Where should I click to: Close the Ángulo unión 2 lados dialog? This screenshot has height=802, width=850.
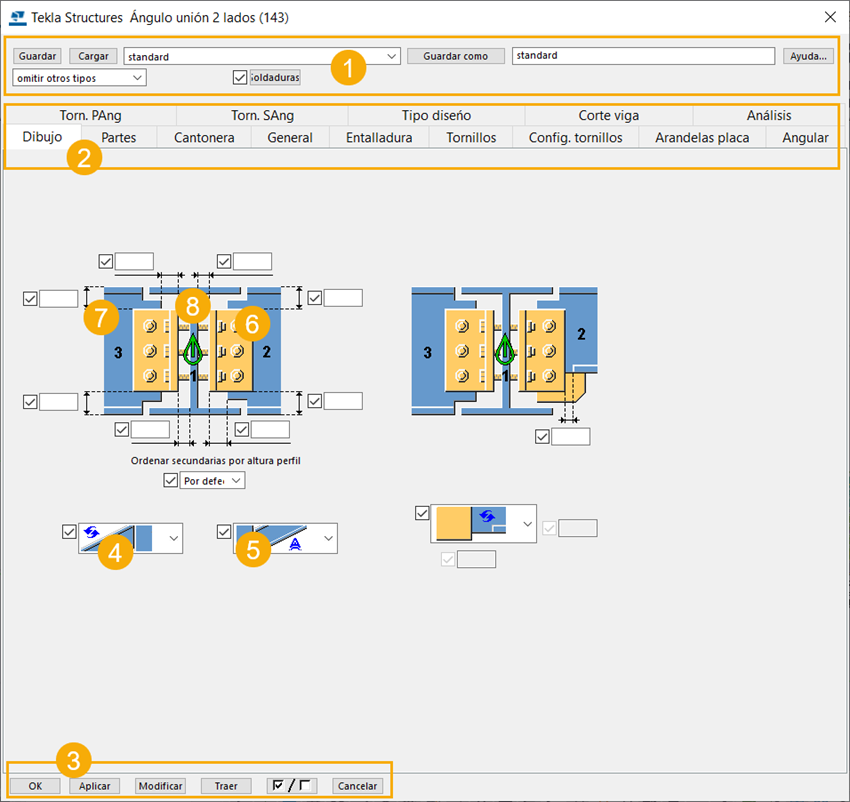pyautogui.click(x=830, y=17)
